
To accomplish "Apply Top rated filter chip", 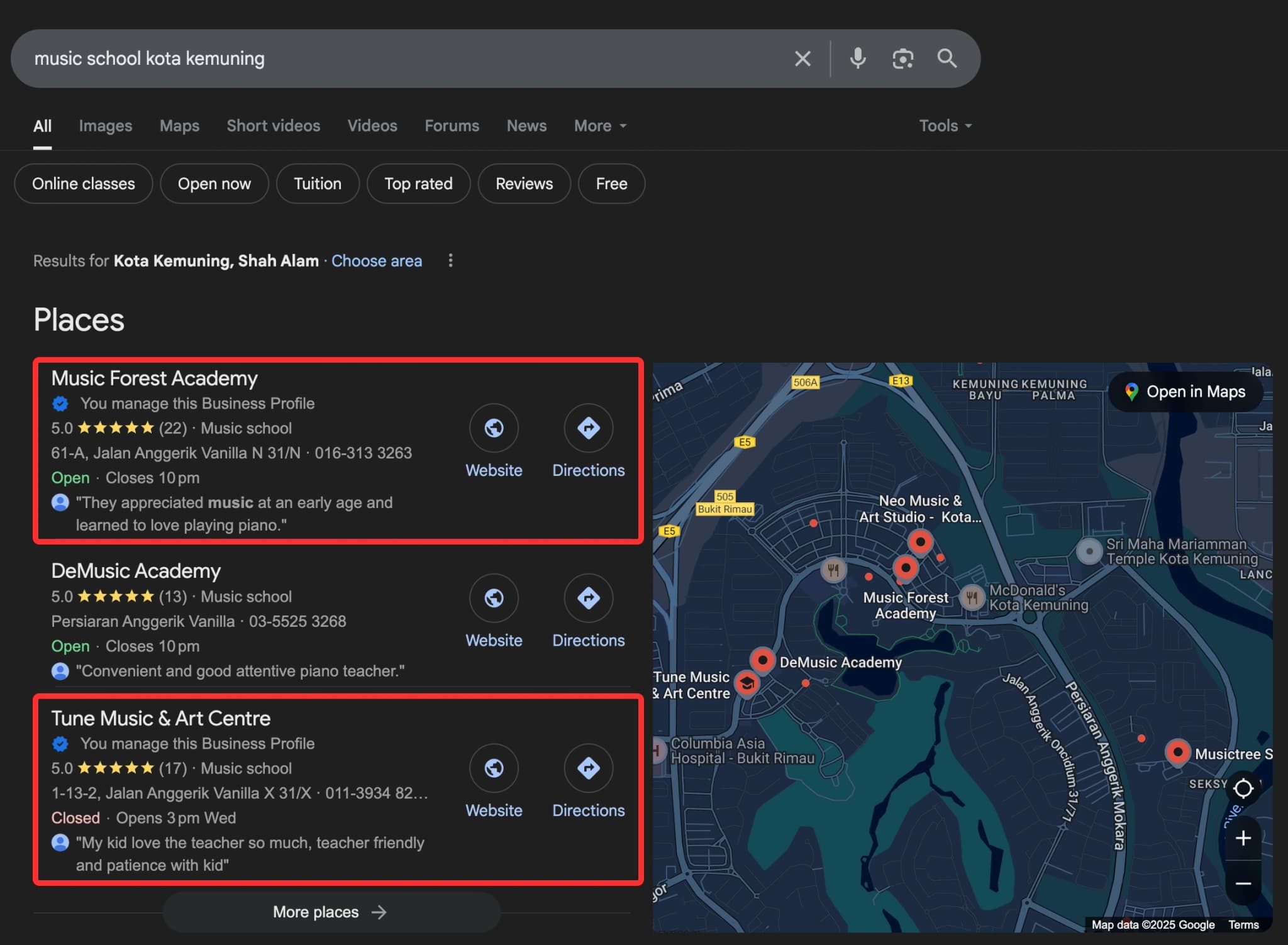I will [418, 184].
